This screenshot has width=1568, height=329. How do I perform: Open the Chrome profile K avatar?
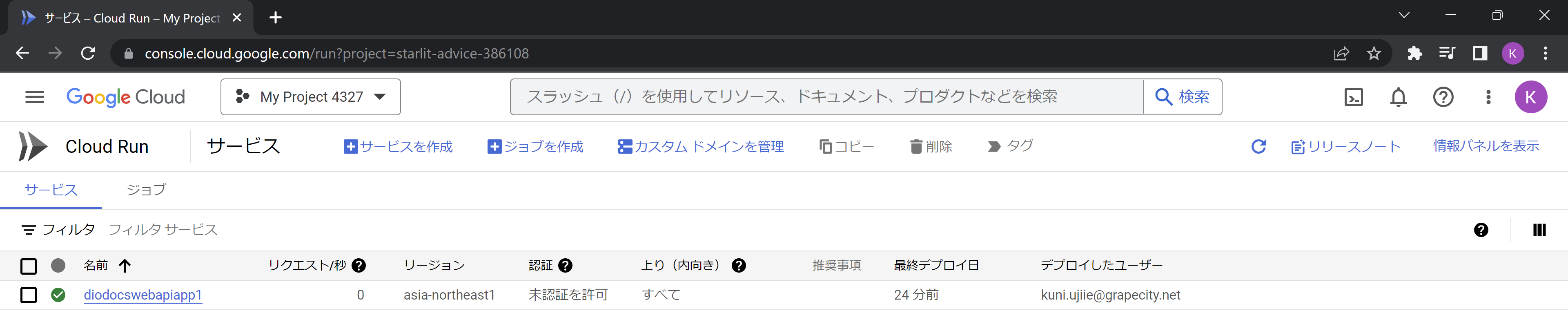click(x=1512, y=54)
